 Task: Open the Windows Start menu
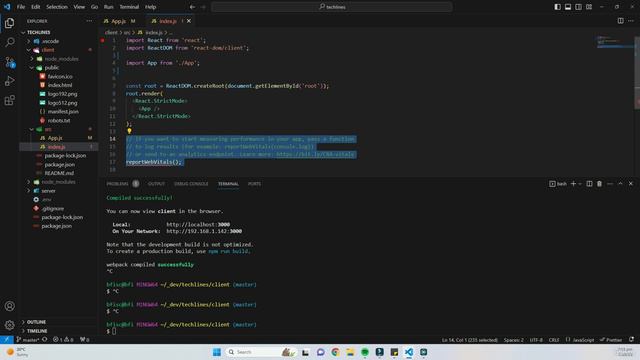click(217, 352)
